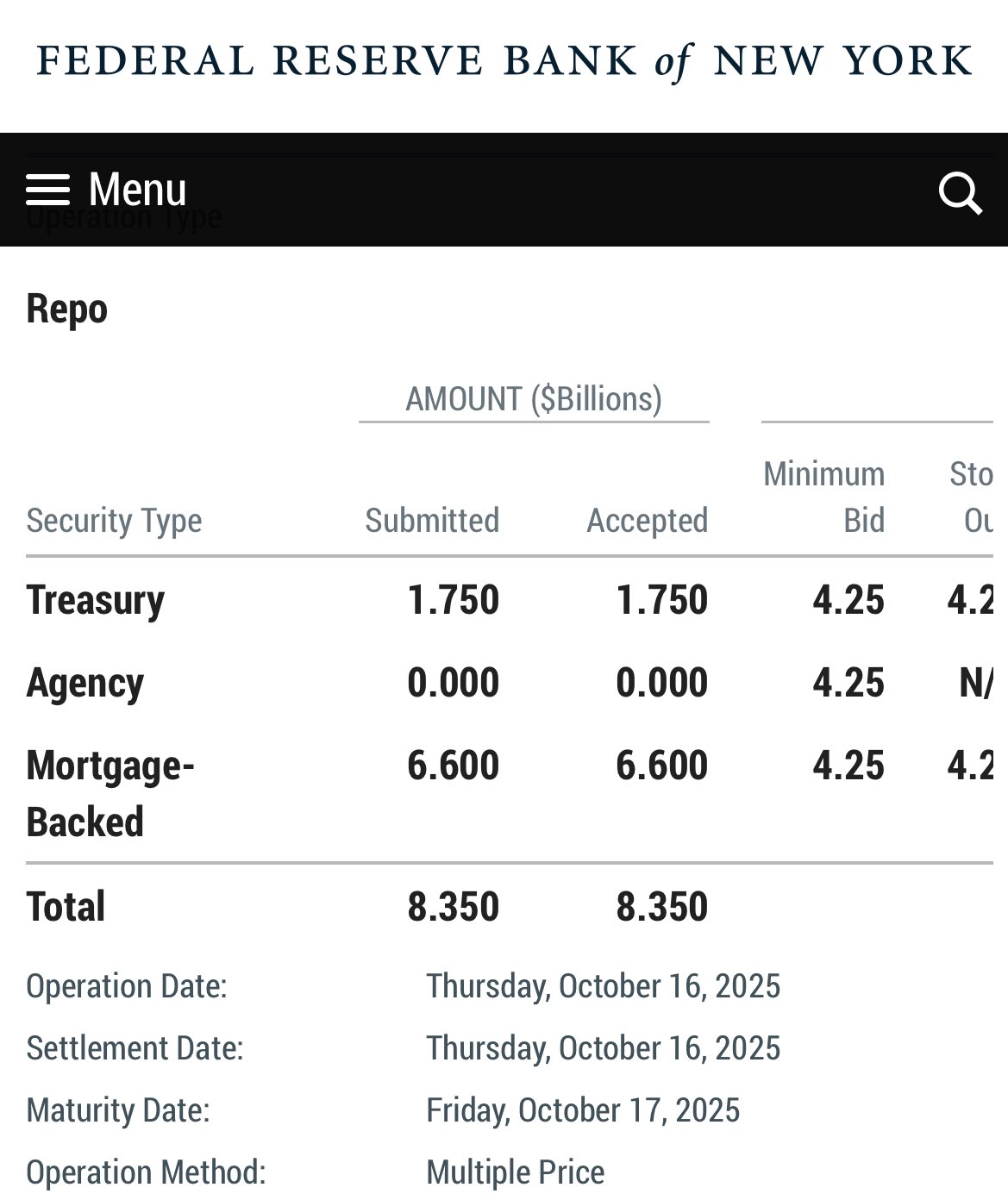This screenshot has height=1200, width=1008.
Task: Open the hamburger Menu icon
Action: 47,190
